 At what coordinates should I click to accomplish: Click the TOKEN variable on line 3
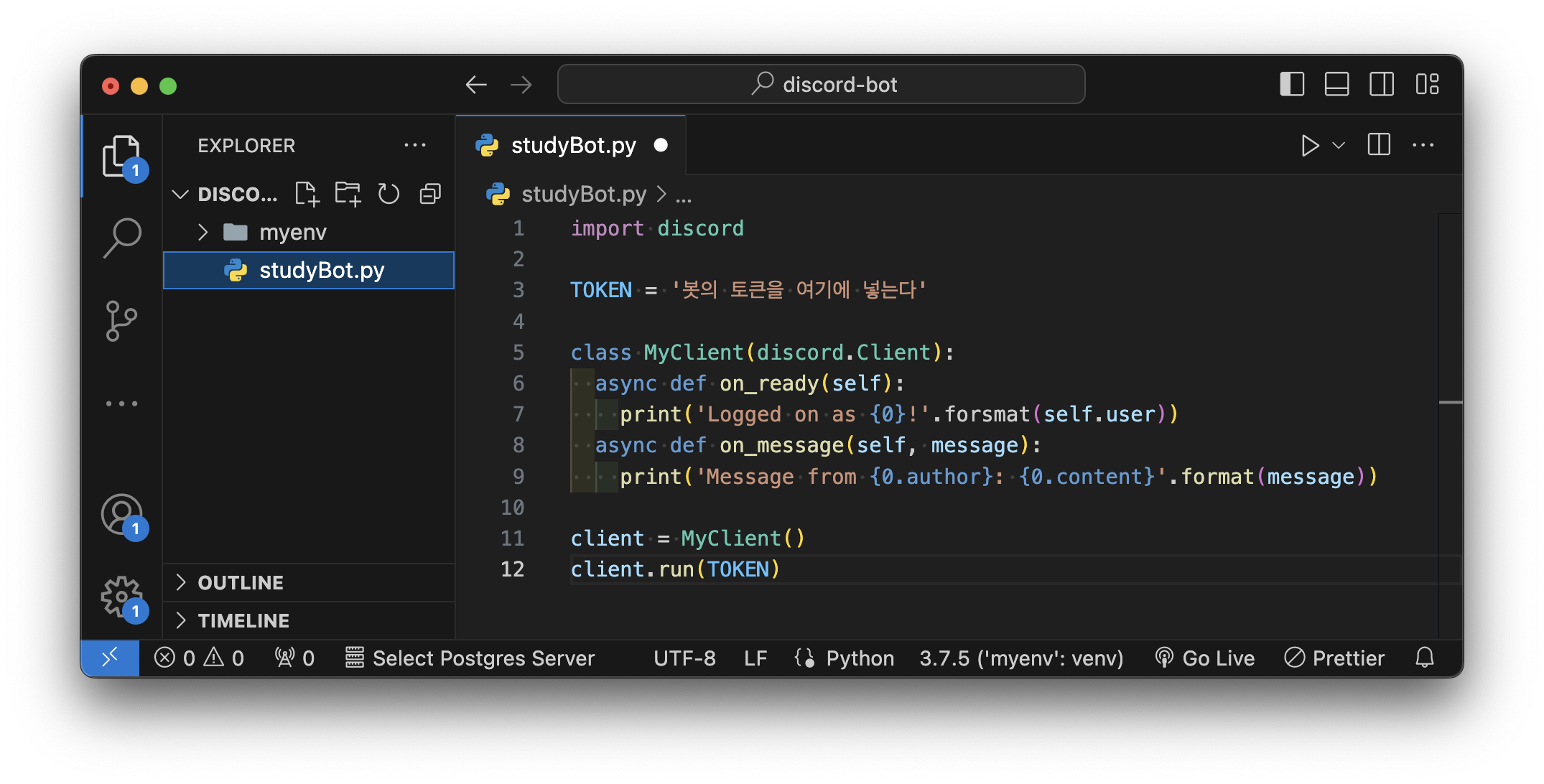(601, 290)
